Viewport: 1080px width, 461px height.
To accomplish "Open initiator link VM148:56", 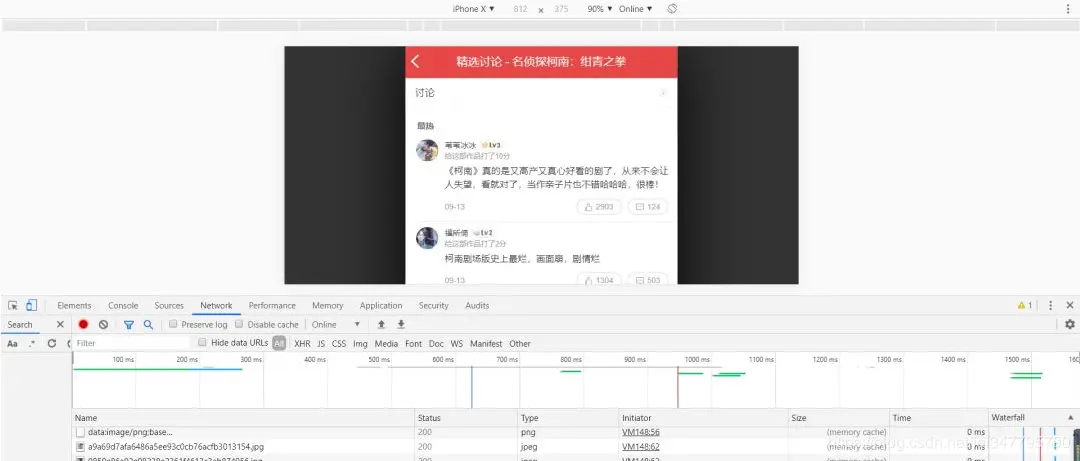I will point(641,432).
